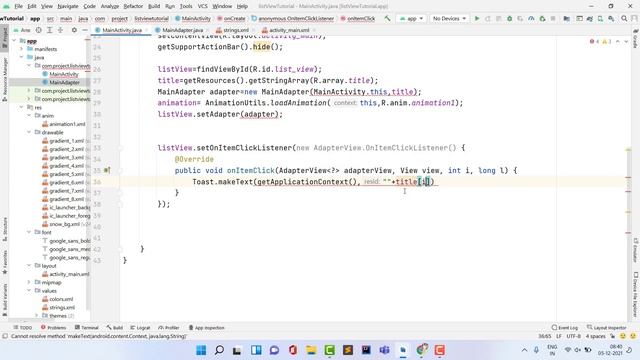The image size is (640, 360).
Task: Run the app with green play button
Action: [x=476, y=18]
